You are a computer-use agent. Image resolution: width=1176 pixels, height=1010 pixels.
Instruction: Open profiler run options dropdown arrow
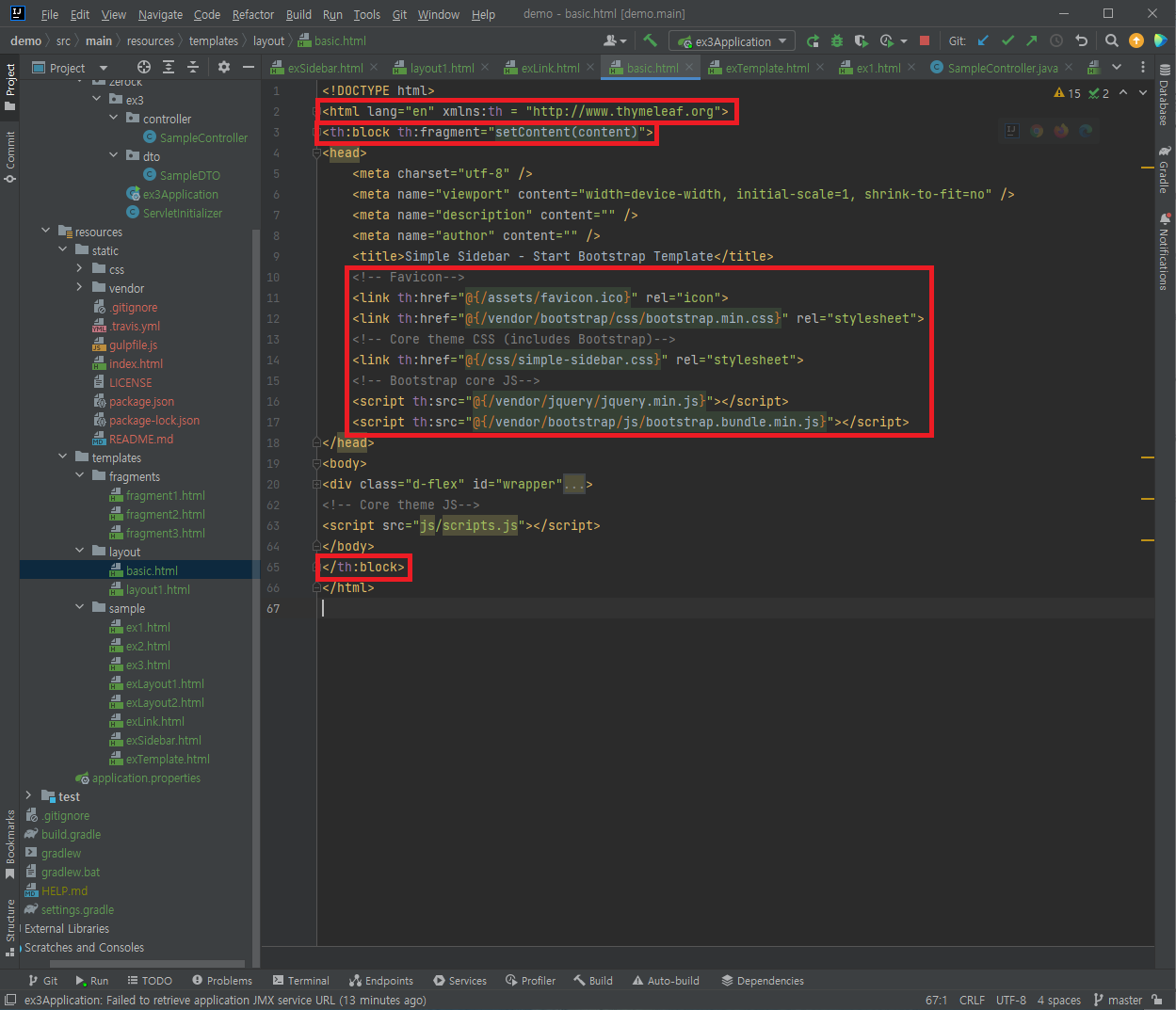tap(904, 41)
